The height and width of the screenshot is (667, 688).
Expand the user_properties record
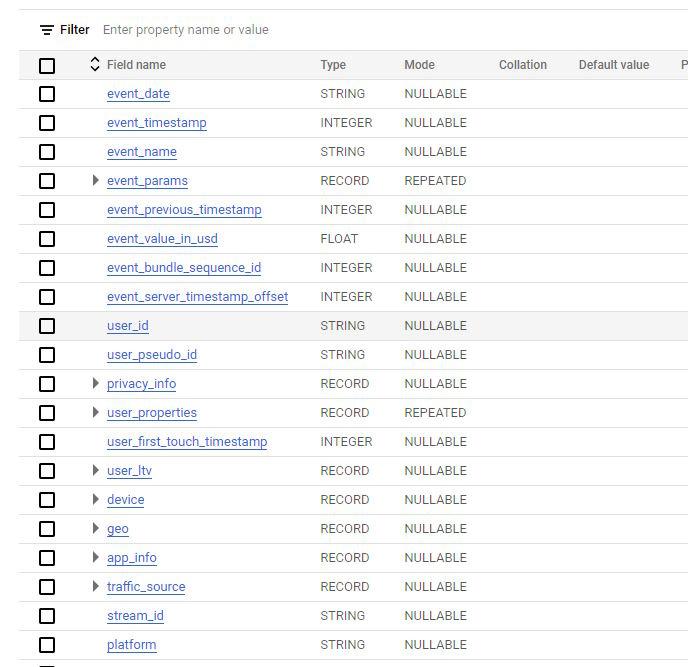point(95,412)
